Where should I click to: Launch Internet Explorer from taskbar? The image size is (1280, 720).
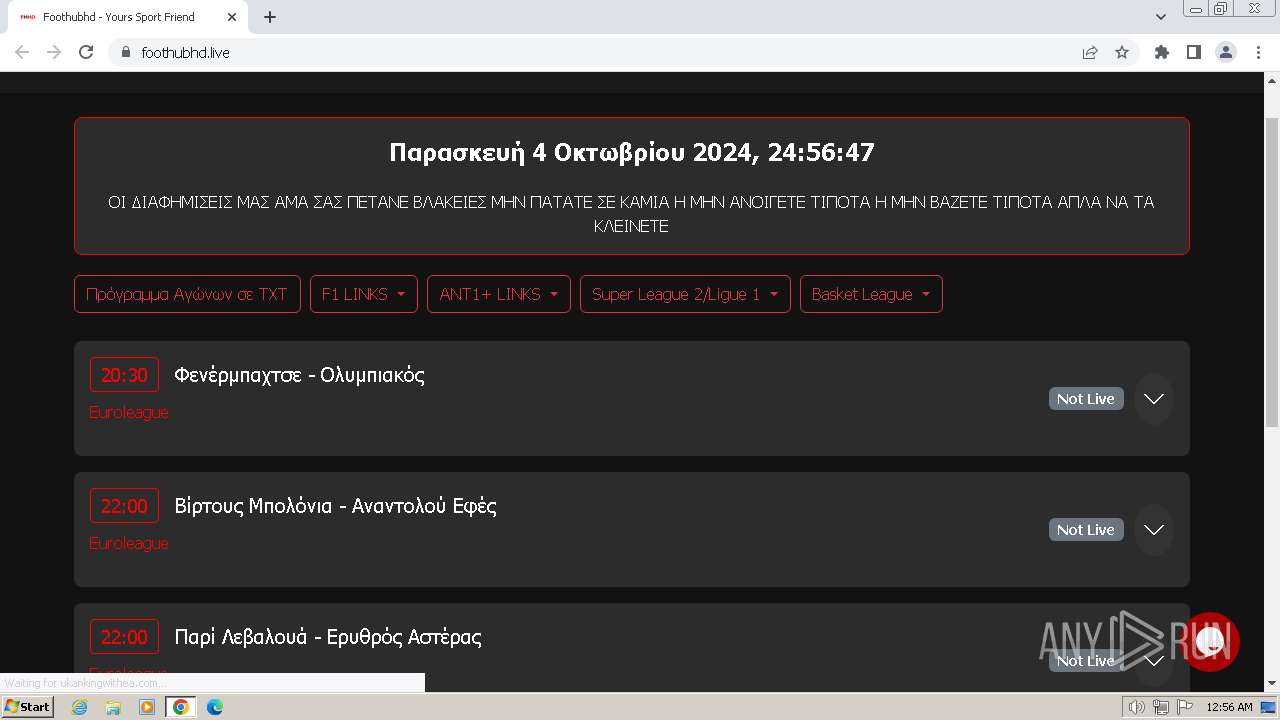(x=80, y=707)
